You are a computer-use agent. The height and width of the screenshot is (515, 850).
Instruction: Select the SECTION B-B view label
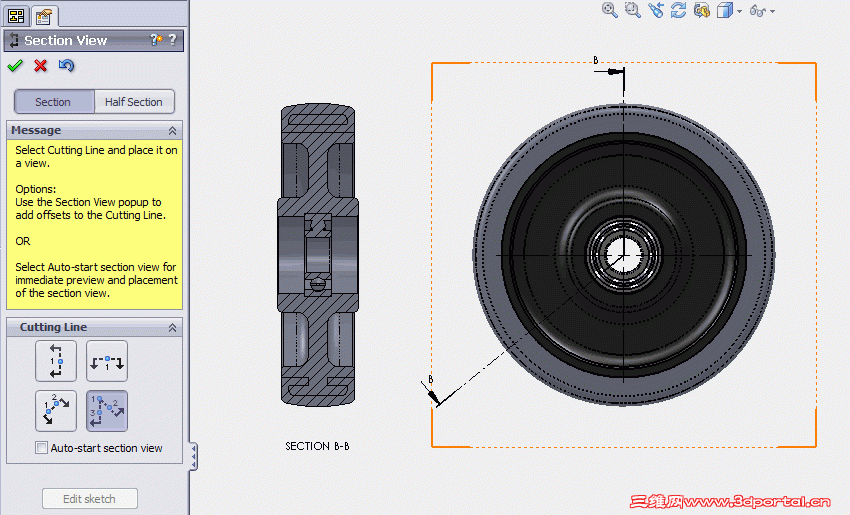(317, 446)
